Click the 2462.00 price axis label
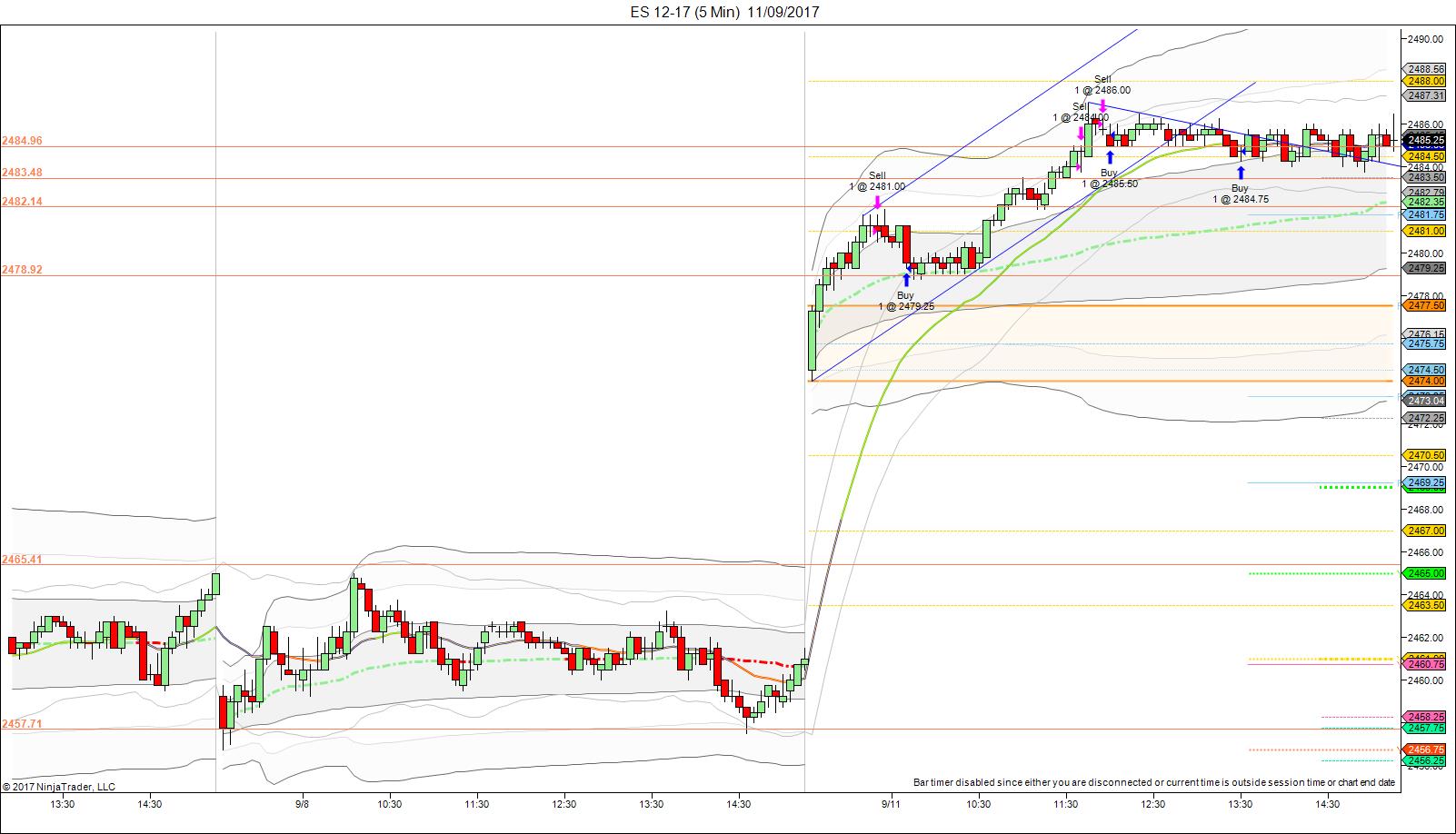The width and height of the screenshot is (1456, 834). (x=1426, y=638)
